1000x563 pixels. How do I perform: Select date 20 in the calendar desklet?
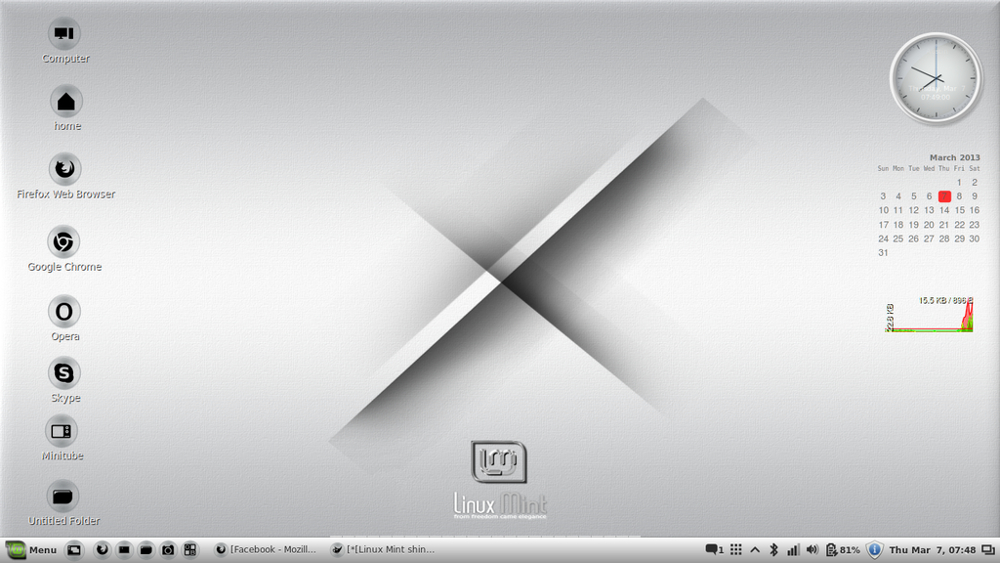pos(929,225)
